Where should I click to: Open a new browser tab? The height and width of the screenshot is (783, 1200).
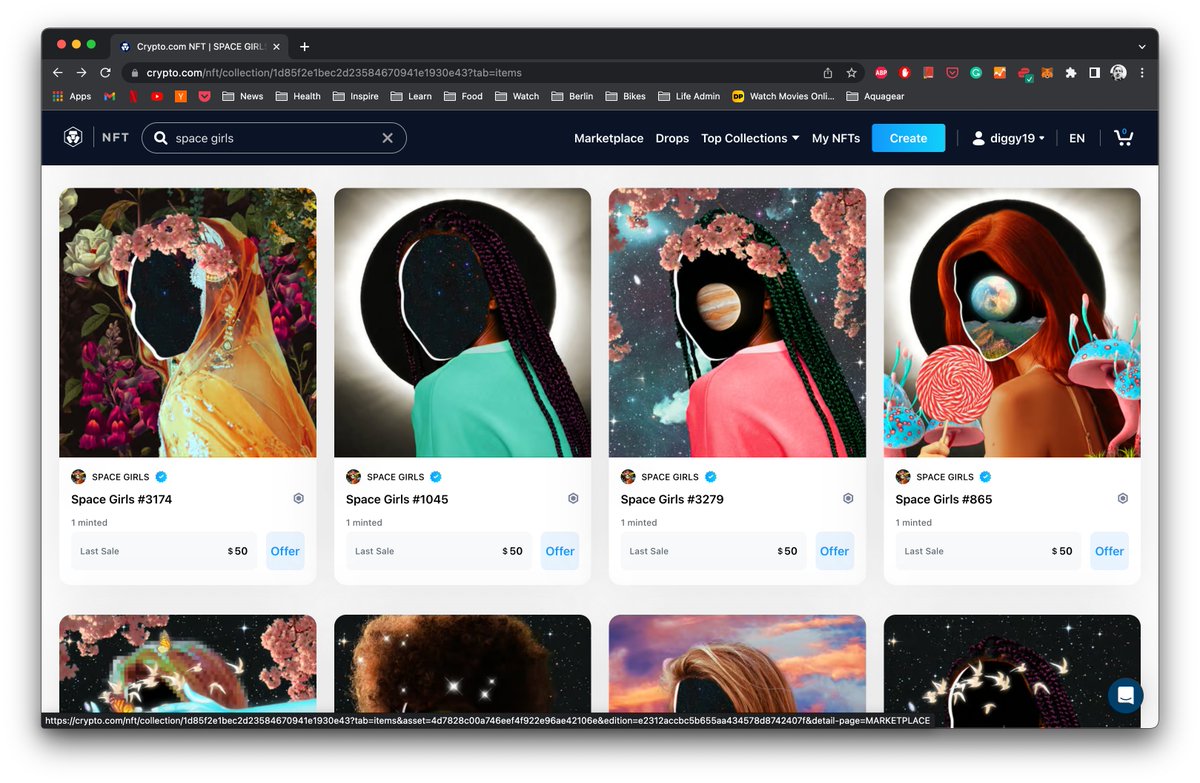pos(305,46)
